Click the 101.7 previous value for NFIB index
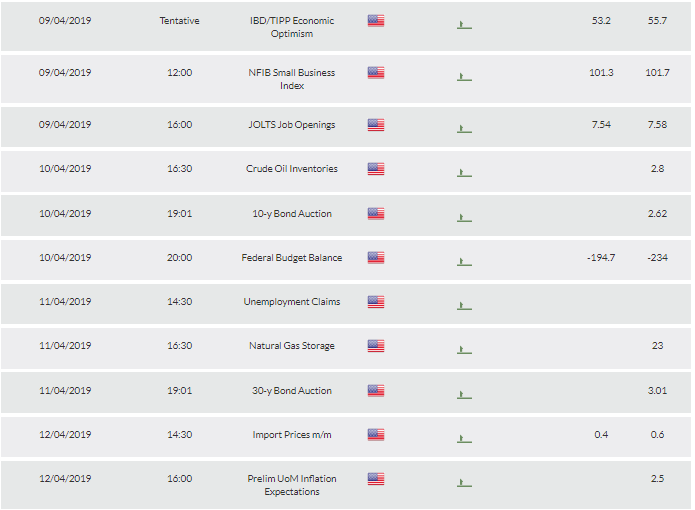 click(657, 73)
